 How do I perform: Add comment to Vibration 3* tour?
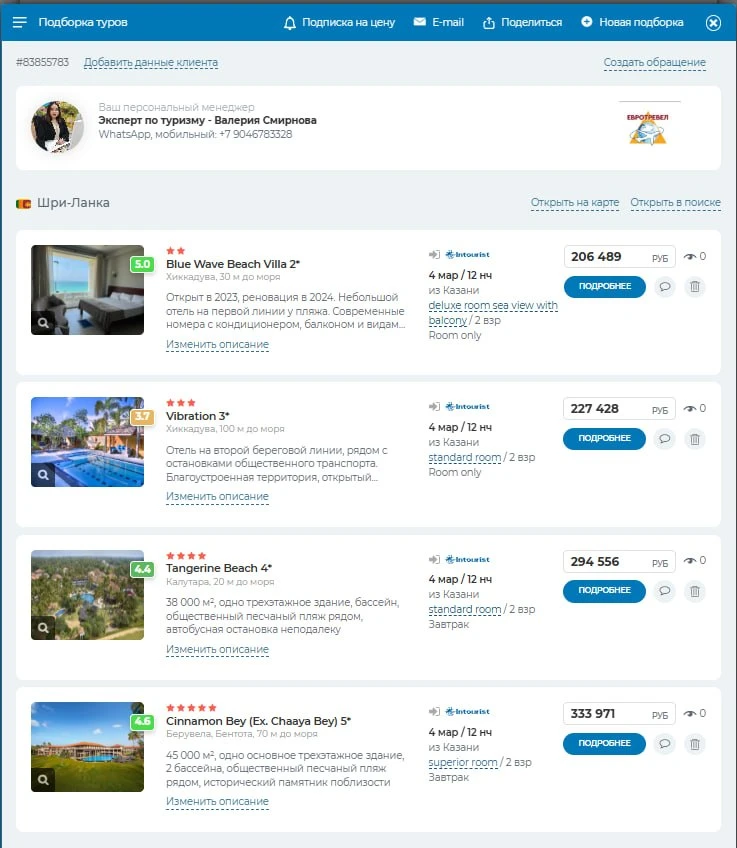click(665, 439)
